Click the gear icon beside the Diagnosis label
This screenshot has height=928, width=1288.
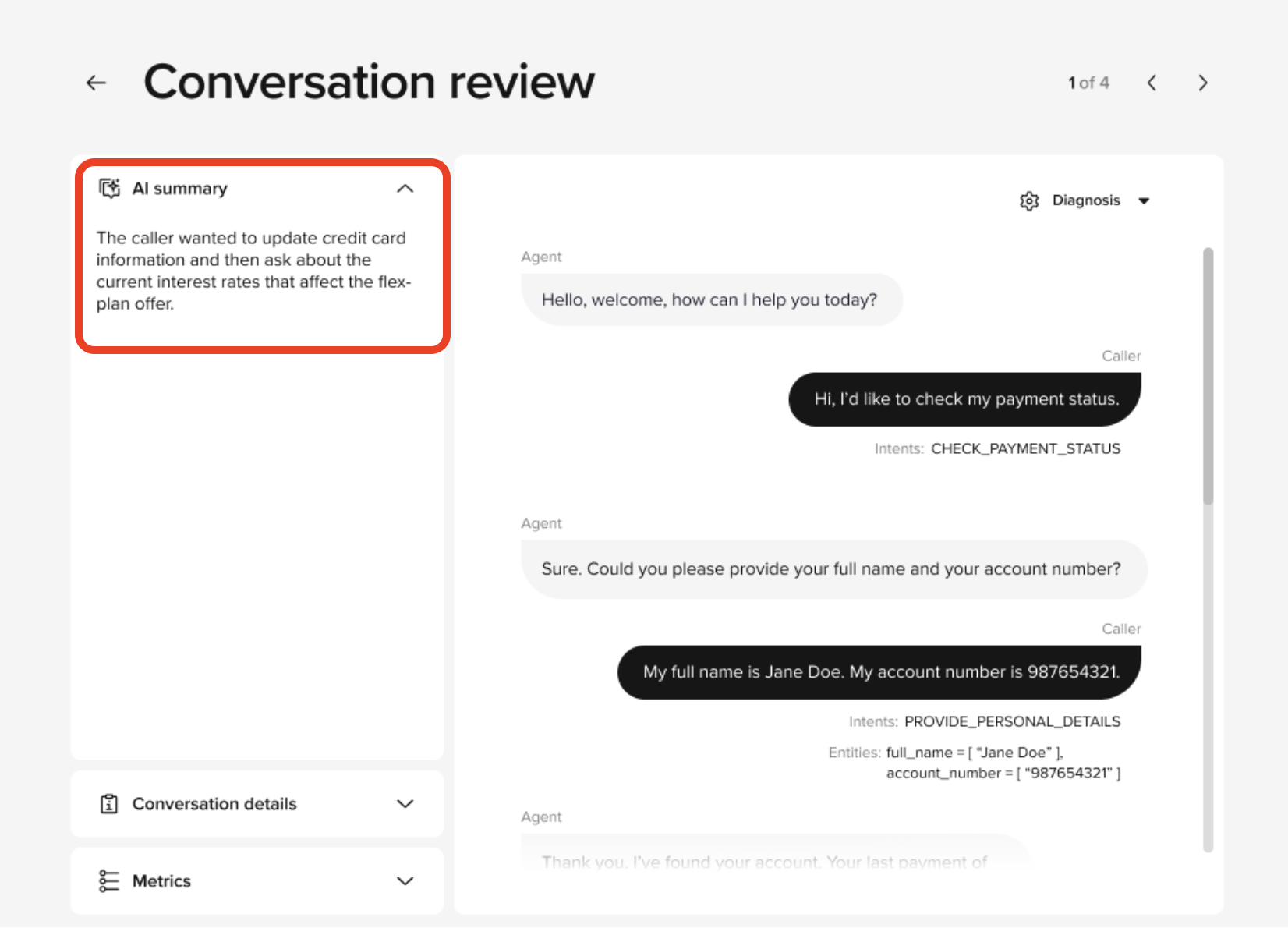(1029, 200)
